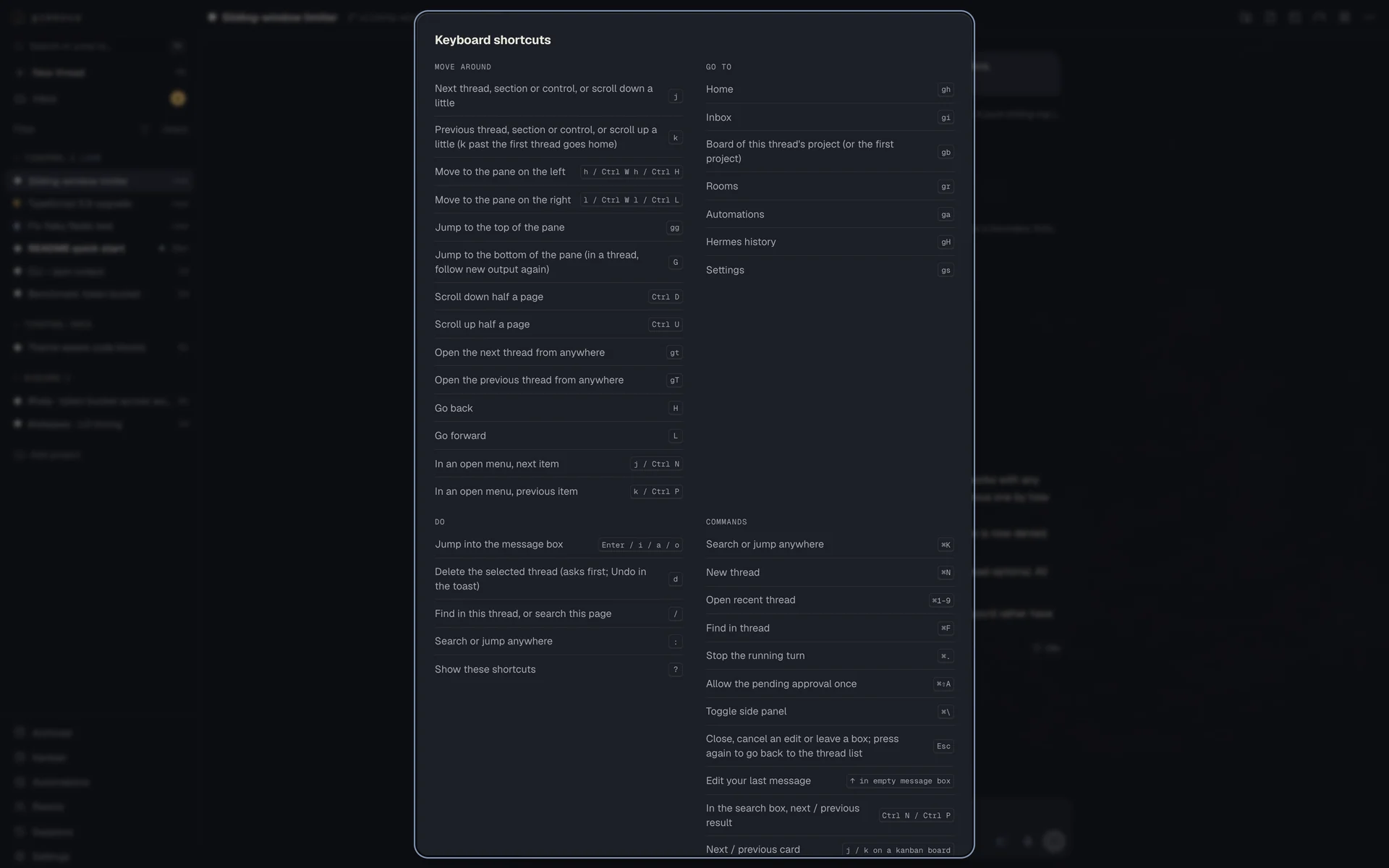Click the "Esc" key badge
This screenshot has height=868, width=1389.
point(943,746)
